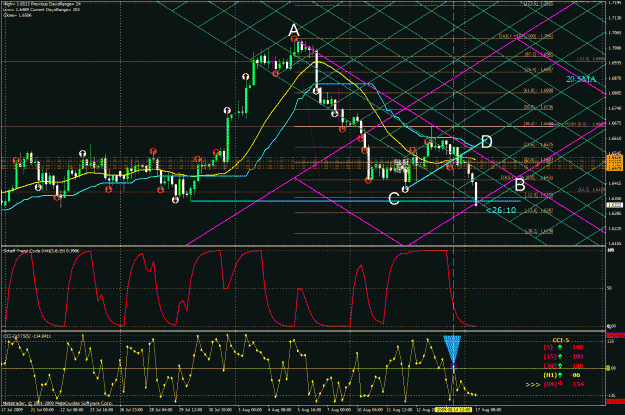Click the "17 Aug 08:00" time axis label
This screenshot has height=415, width=625.
click(x=487, y=409)
